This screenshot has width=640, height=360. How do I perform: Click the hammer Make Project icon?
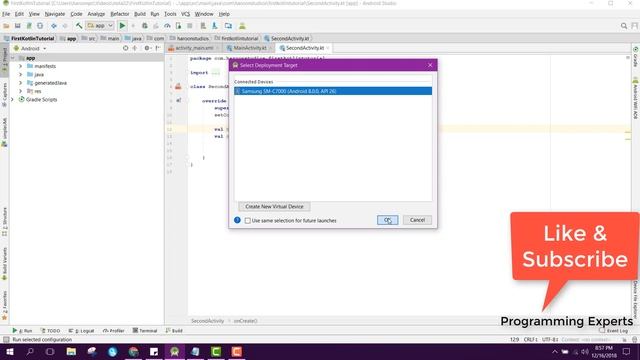click(x=79, y=26)
